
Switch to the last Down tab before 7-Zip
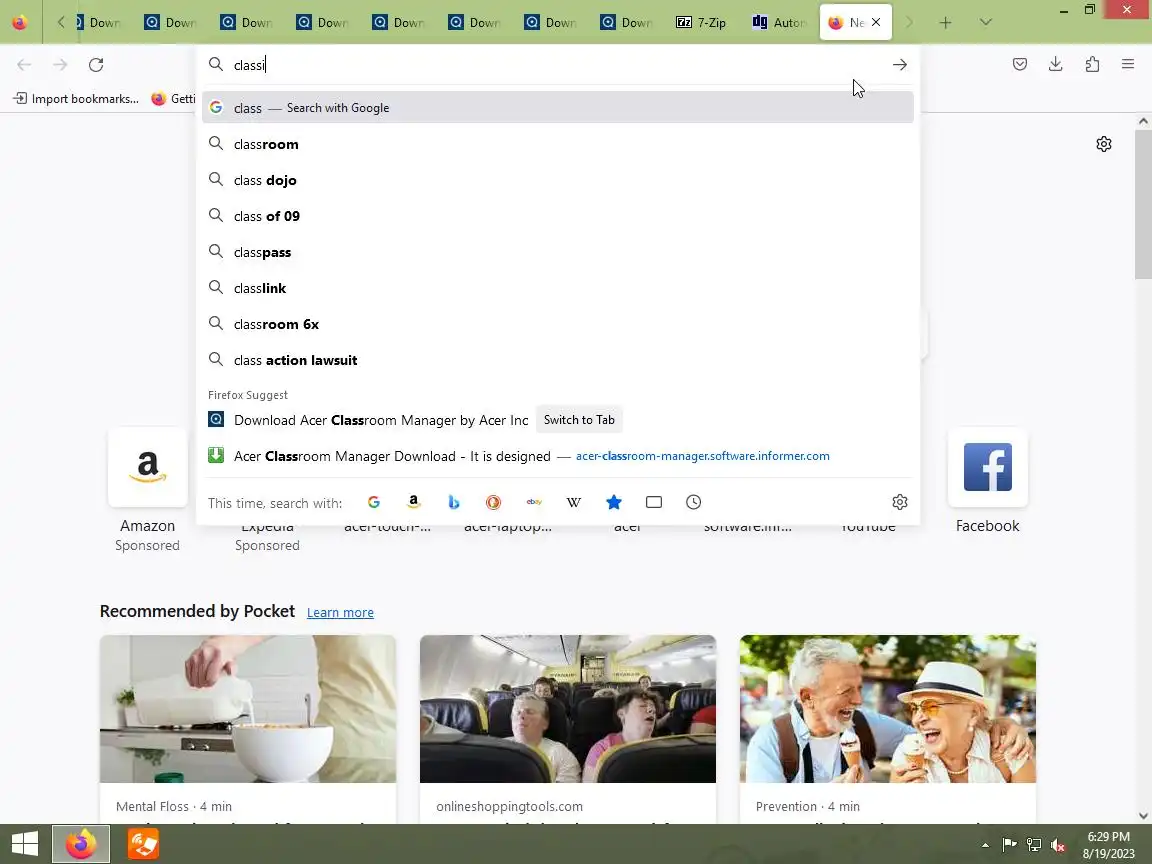point(626,23)
